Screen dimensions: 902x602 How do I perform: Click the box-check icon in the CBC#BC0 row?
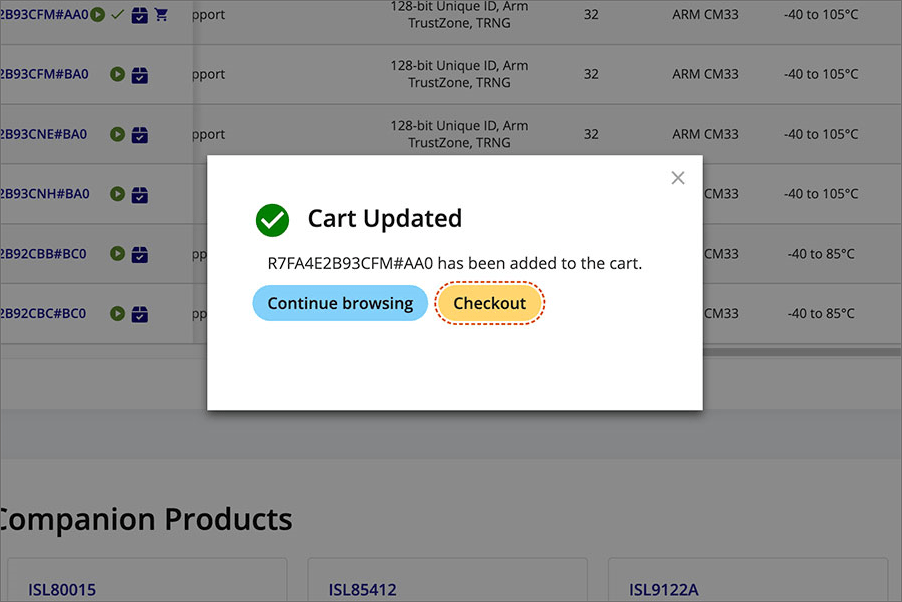[140, 315]
